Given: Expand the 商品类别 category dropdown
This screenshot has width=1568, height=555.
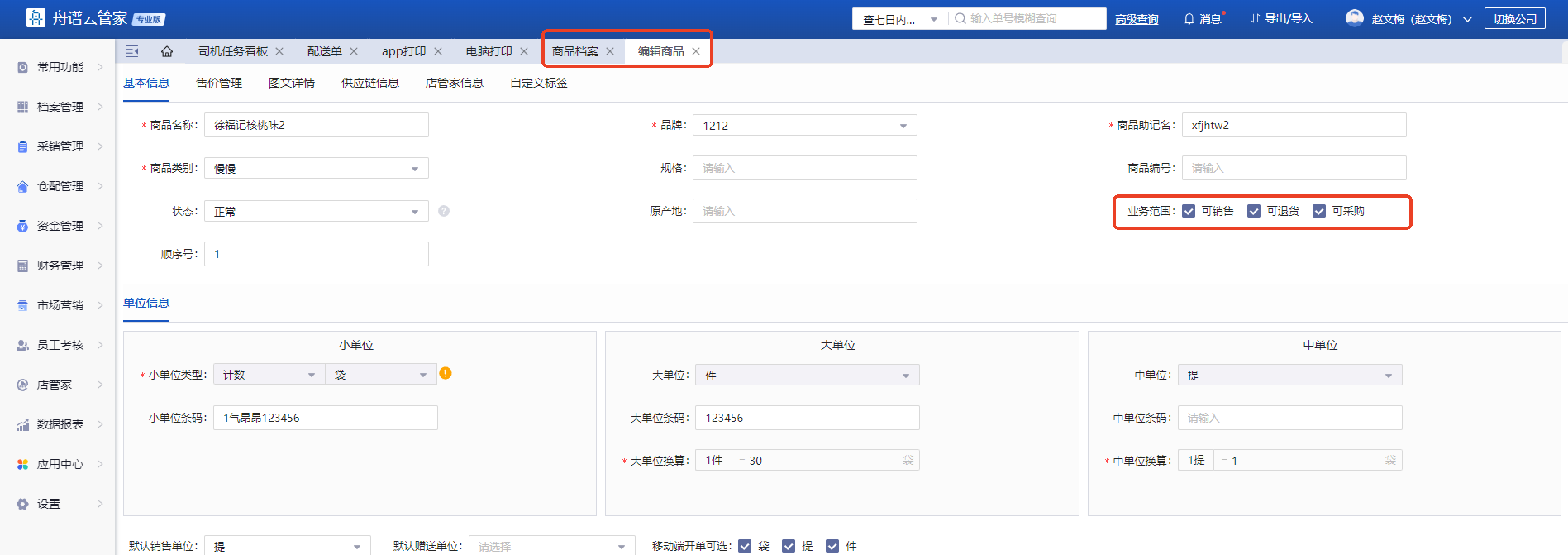Looking at the screenshot, I should (x=316, y=169).
